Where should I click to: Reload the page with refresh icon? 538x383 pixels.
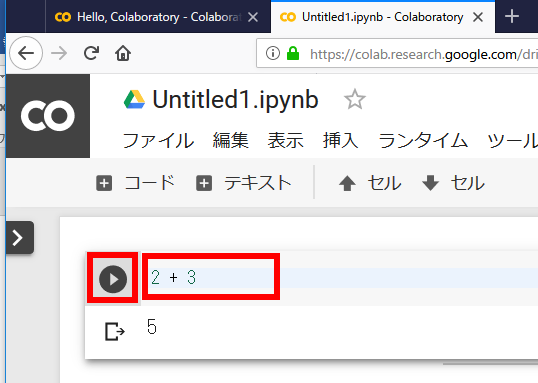pos(91,53)
